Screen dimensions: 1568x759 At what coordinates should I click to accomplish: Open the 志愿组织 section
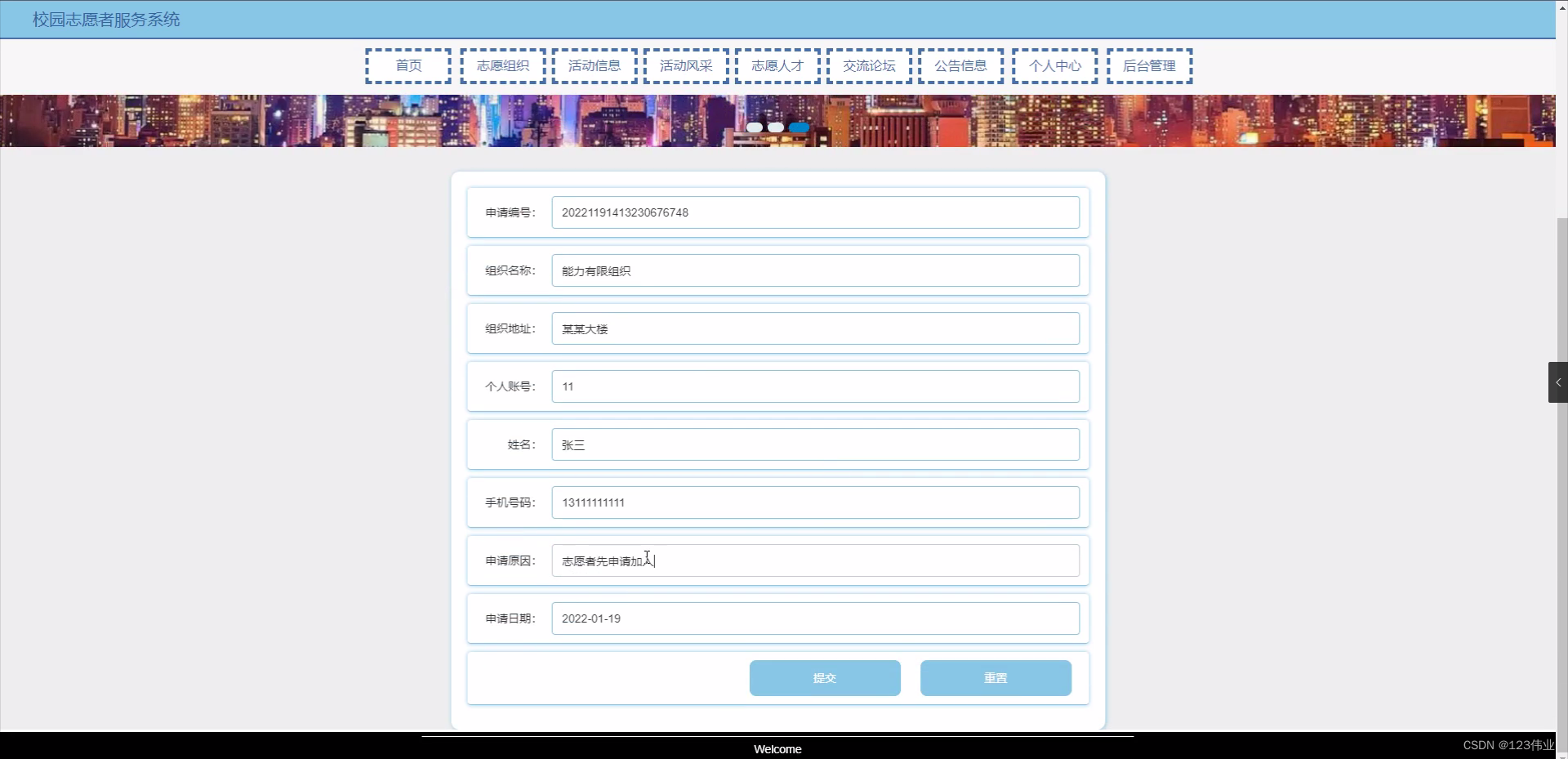coord(502,66)
